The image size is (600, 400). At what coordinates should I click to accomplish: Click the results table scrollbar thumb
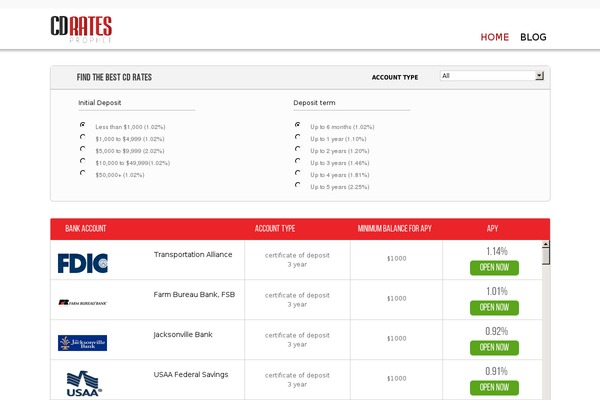(546, 256)
